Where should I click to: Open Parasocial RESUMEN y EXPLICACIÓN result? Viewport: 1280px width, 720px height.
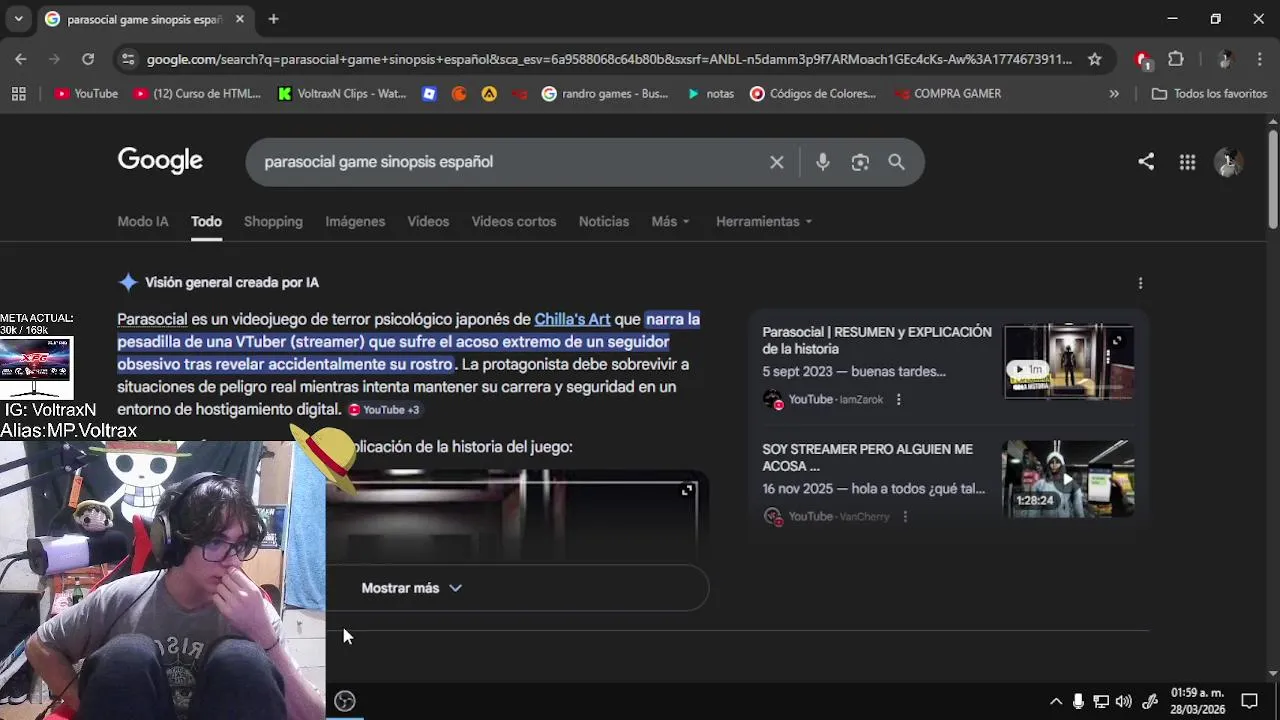point(877,341)
